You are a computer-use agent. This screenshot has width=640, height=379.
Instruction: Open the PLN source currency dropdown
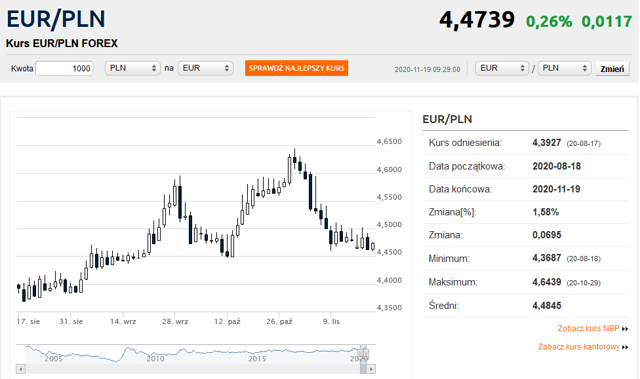(133, 68)
